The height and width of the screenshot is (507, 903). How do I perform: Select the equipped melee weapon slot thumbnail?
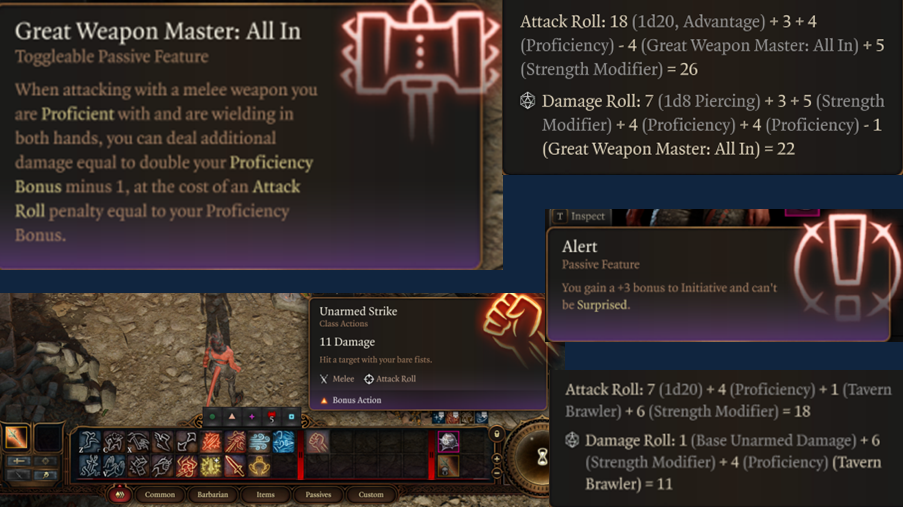pyautogui.click(x=16, y=437)
